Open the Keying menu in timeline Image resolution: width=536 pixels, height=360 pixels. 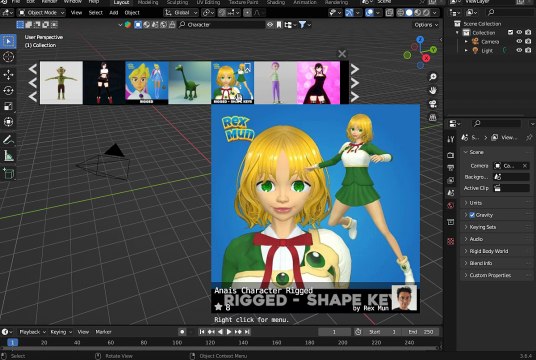tap(61, 332)
